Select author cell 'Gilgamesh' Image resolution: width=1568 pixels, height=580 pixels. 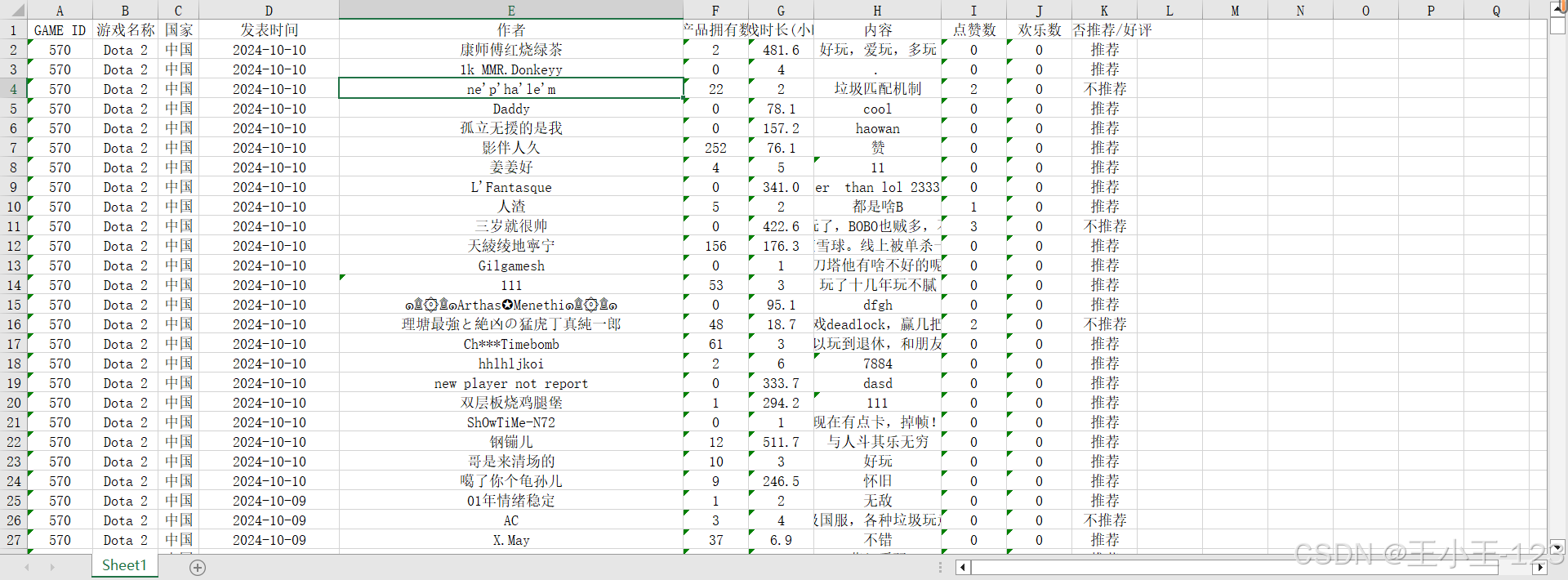pyautogui.click(x=511, y=265)
